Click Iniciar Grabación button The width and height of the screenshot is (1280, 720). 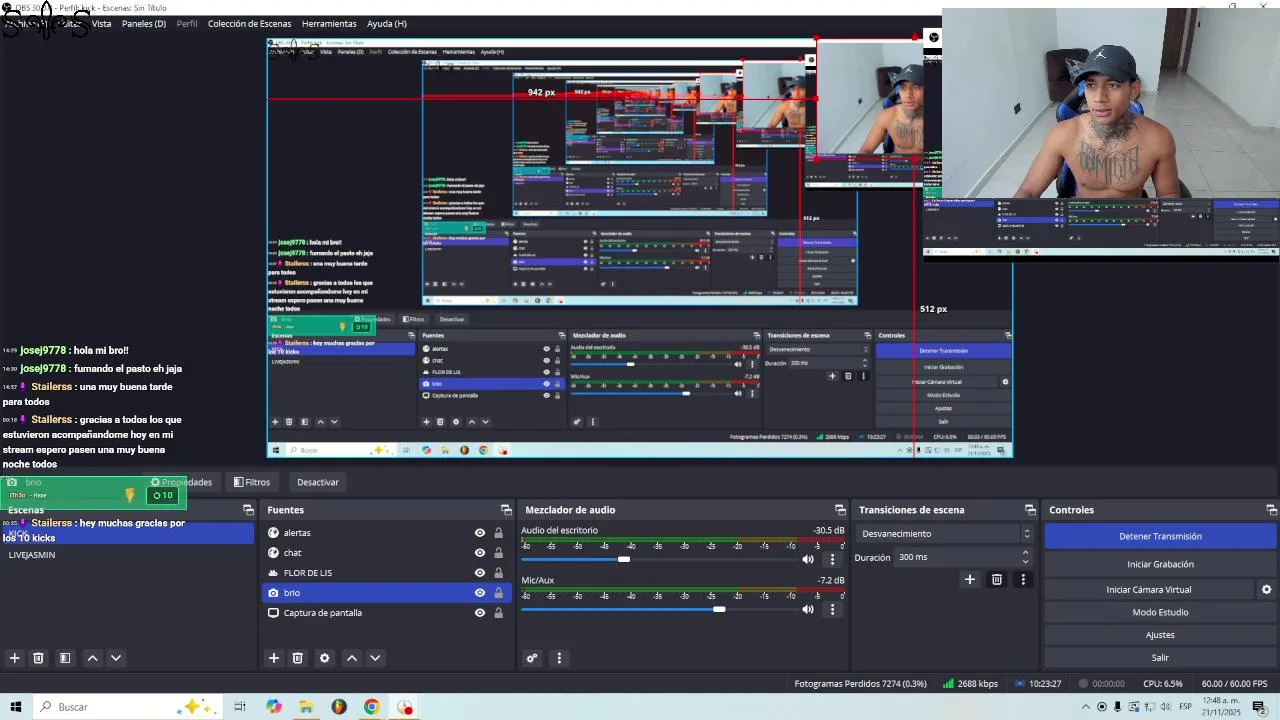click(1160, 564)
